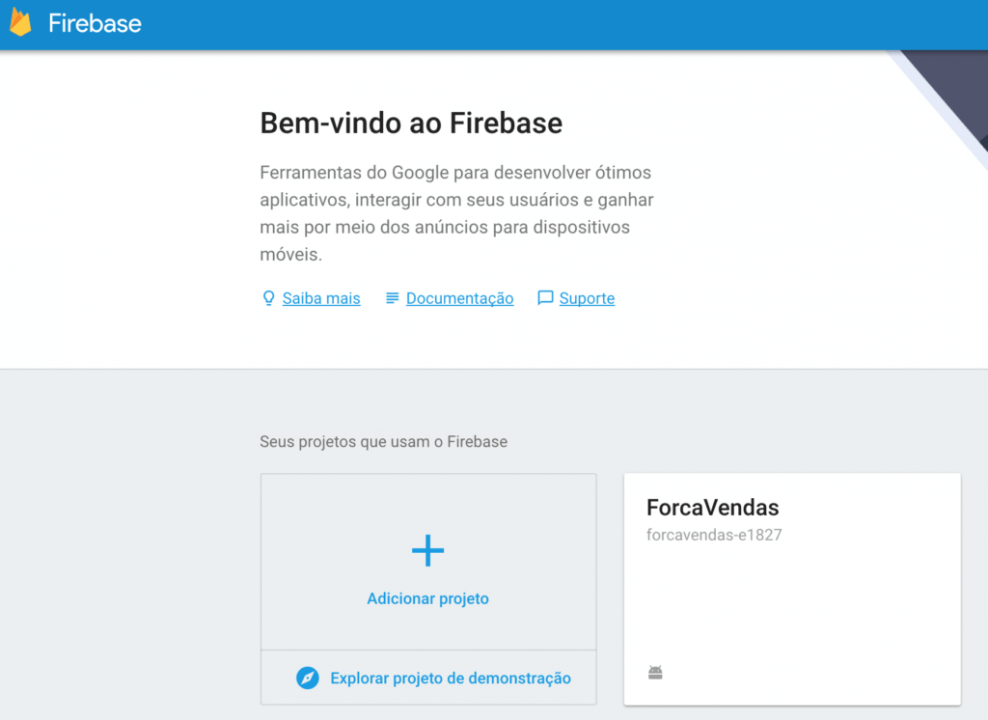988x720 pixels.
Task: Open the ForcaVendas project title
Action: pos(713,508)
